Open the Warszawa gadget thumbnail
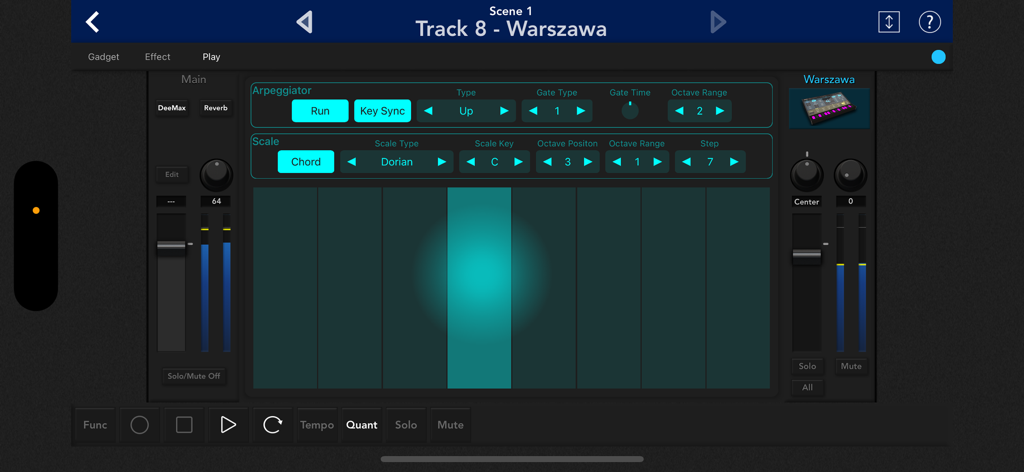Screen dimensions: 1024x472 (829, 108)
